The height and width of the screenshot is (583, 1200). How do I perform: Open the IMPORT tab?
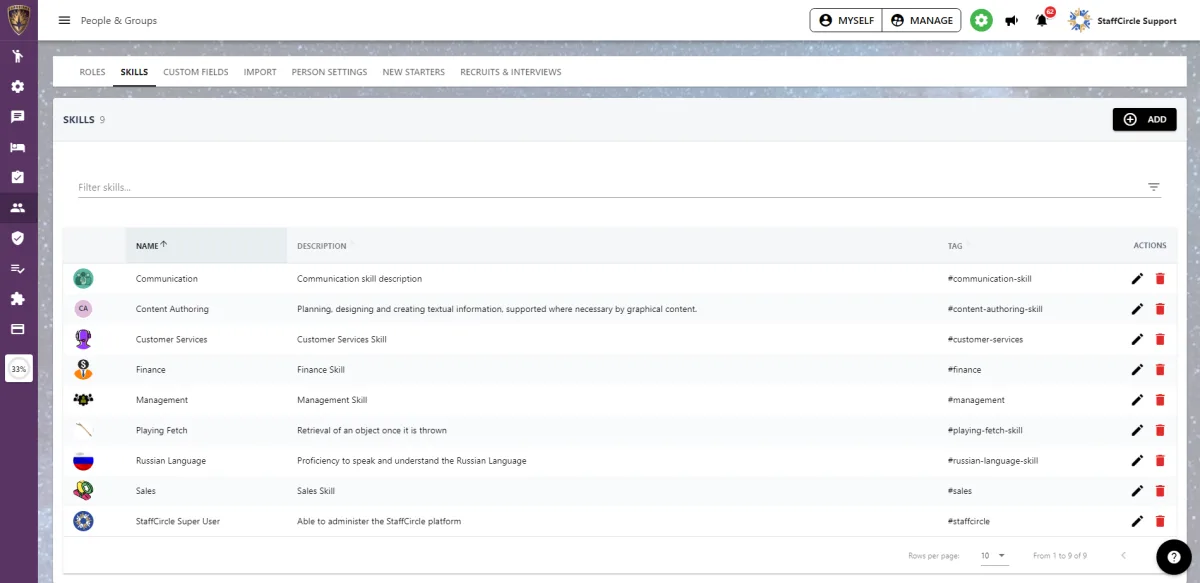(260, 72)
